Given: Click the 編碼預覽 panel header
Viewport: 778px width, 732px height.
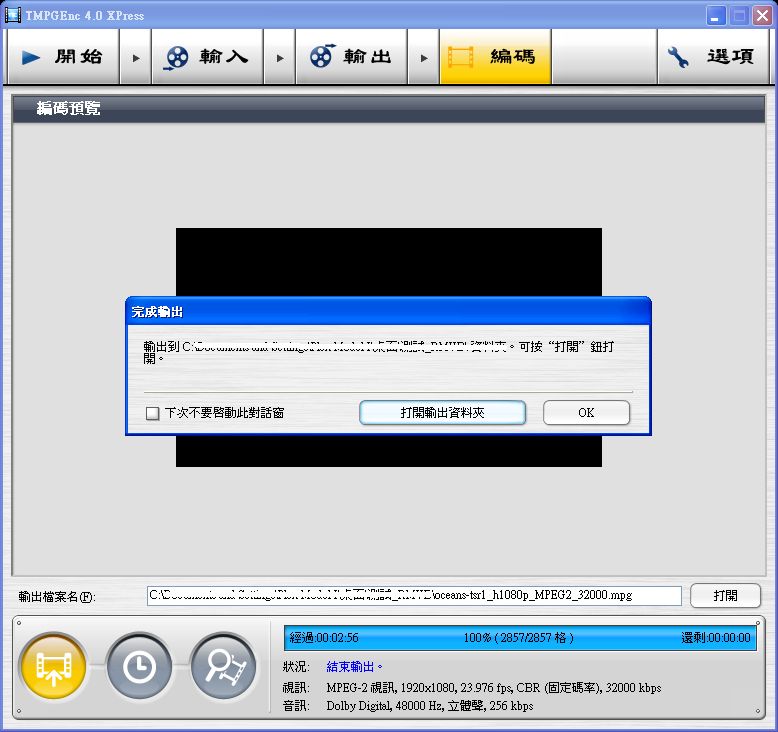Looking at the screenshot, I should pos(389,108).
